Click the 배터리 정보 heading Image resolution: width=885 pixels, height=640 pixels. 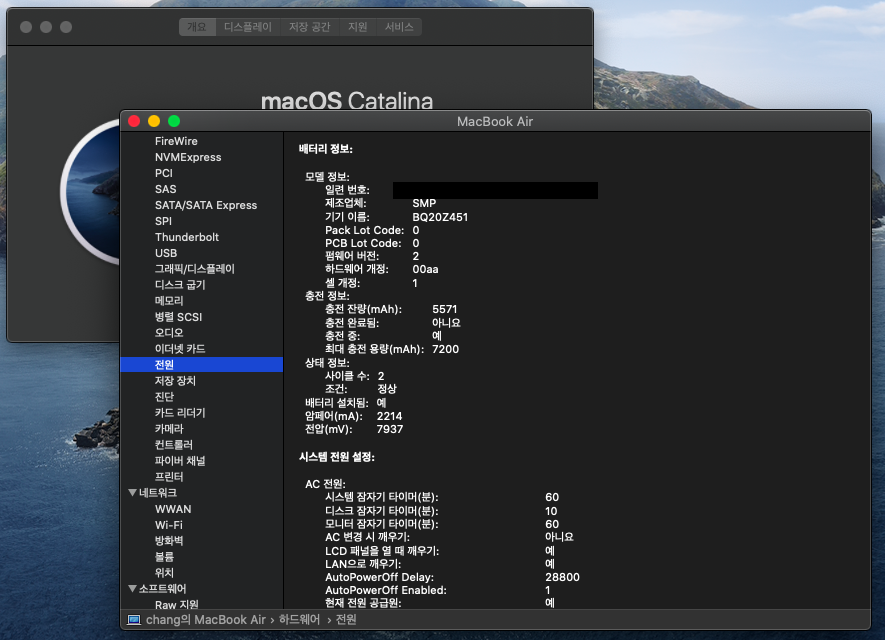[326, 149]
